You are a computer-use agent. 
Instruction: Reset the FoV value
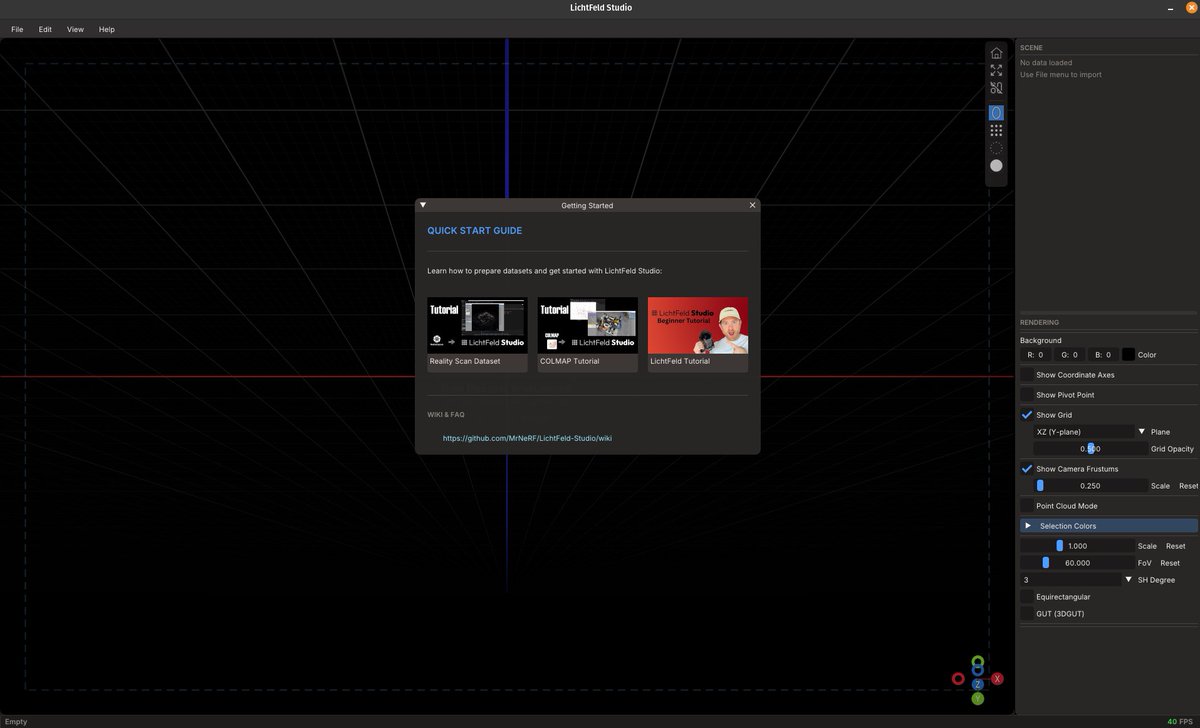pos(1170,563)
